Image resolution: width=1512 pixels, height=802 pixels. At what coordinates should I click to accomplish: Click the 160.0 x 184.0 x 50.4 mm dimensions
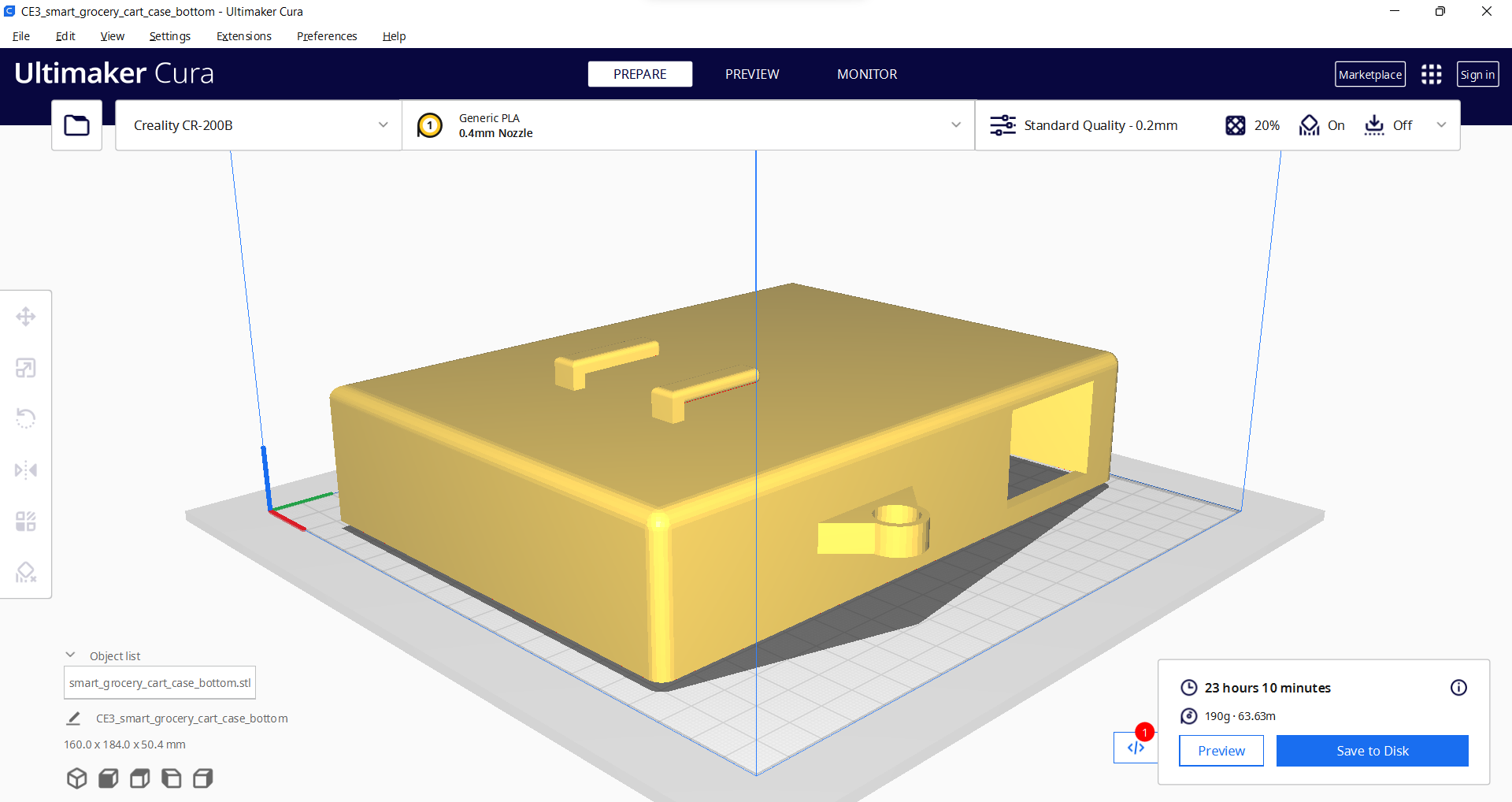coord(124,744)
